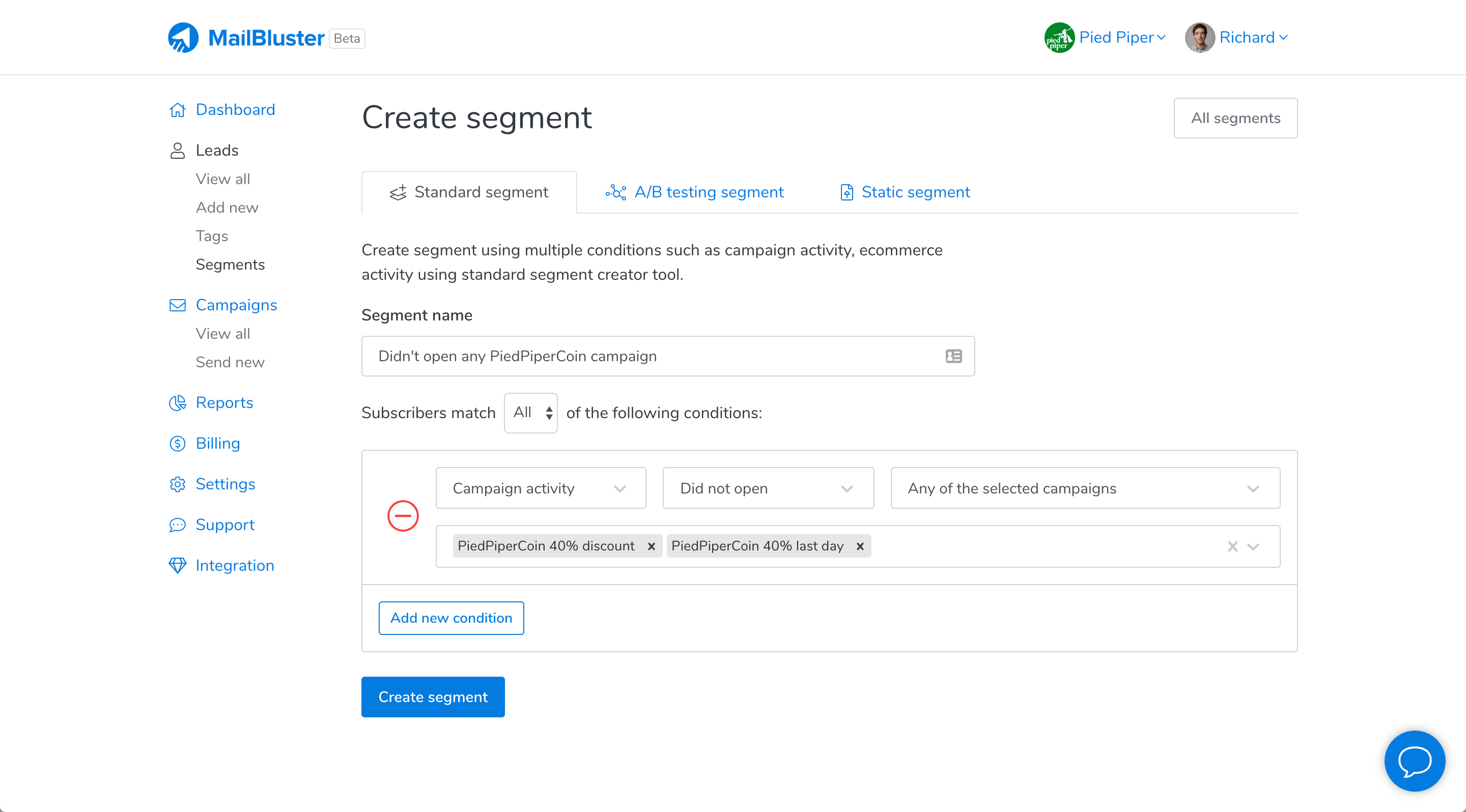Click the Create segment button
Image resolution: width=1466 pixels, height=812 pixels.
click(x=433, y=697)
